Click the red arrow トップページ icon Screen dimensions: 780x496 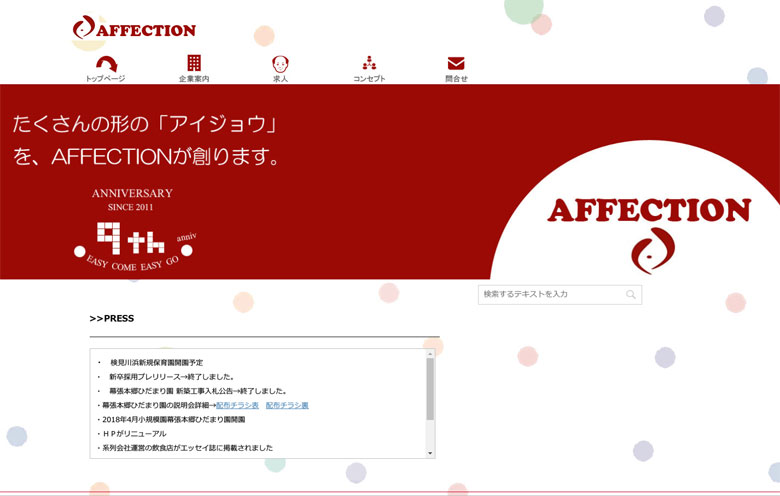pos(105,63)
